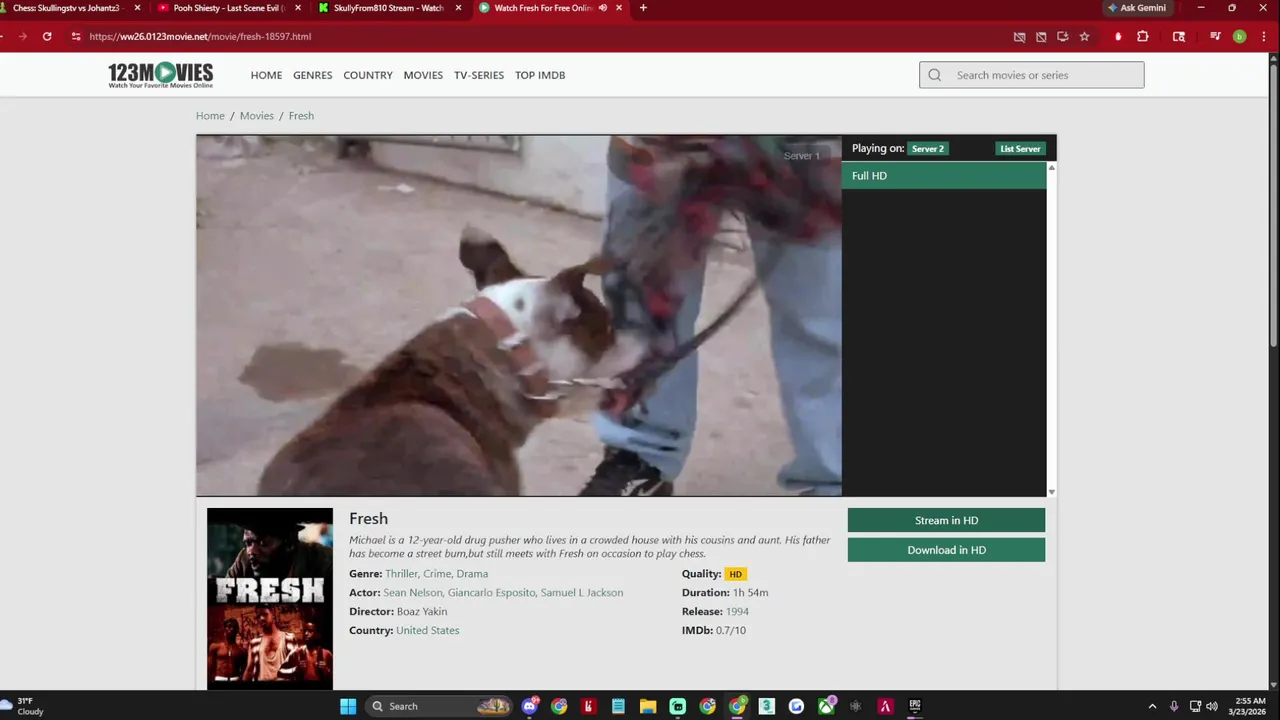Image resolution: width=1280 pixels, height=720 pixels.
Task: Click the Thriller genre link
Action: pyautogui.click(x=401, y=574)
